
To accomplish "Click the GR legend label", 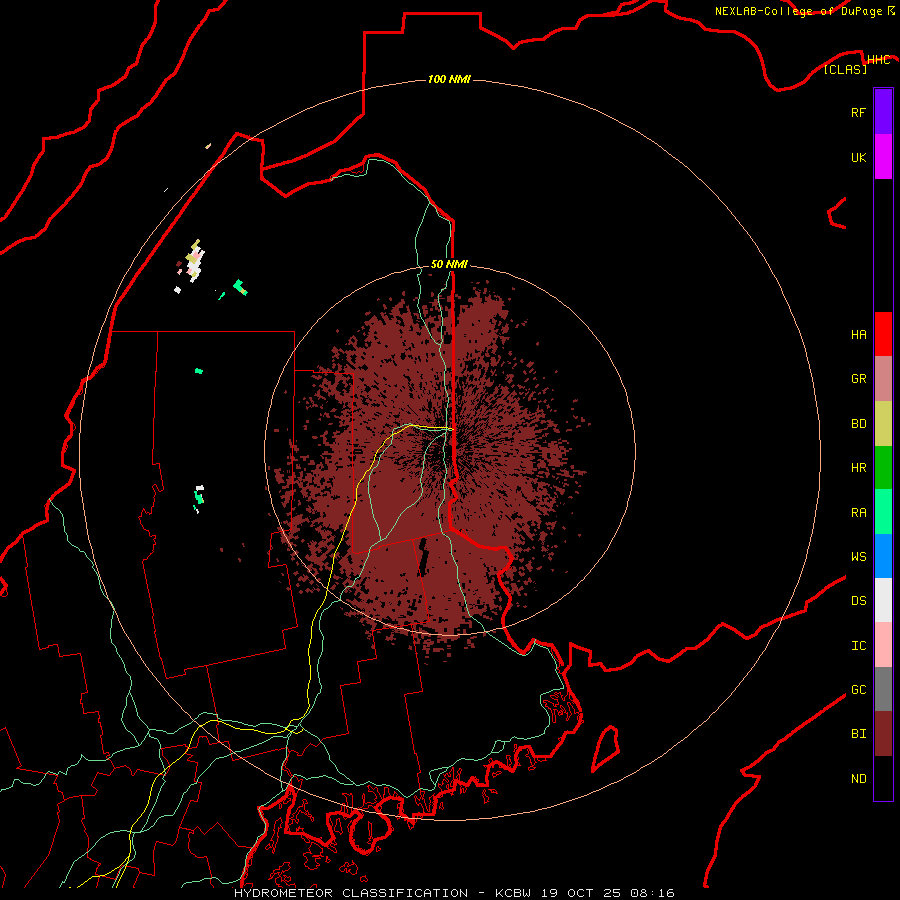I will tap(858, 379).
